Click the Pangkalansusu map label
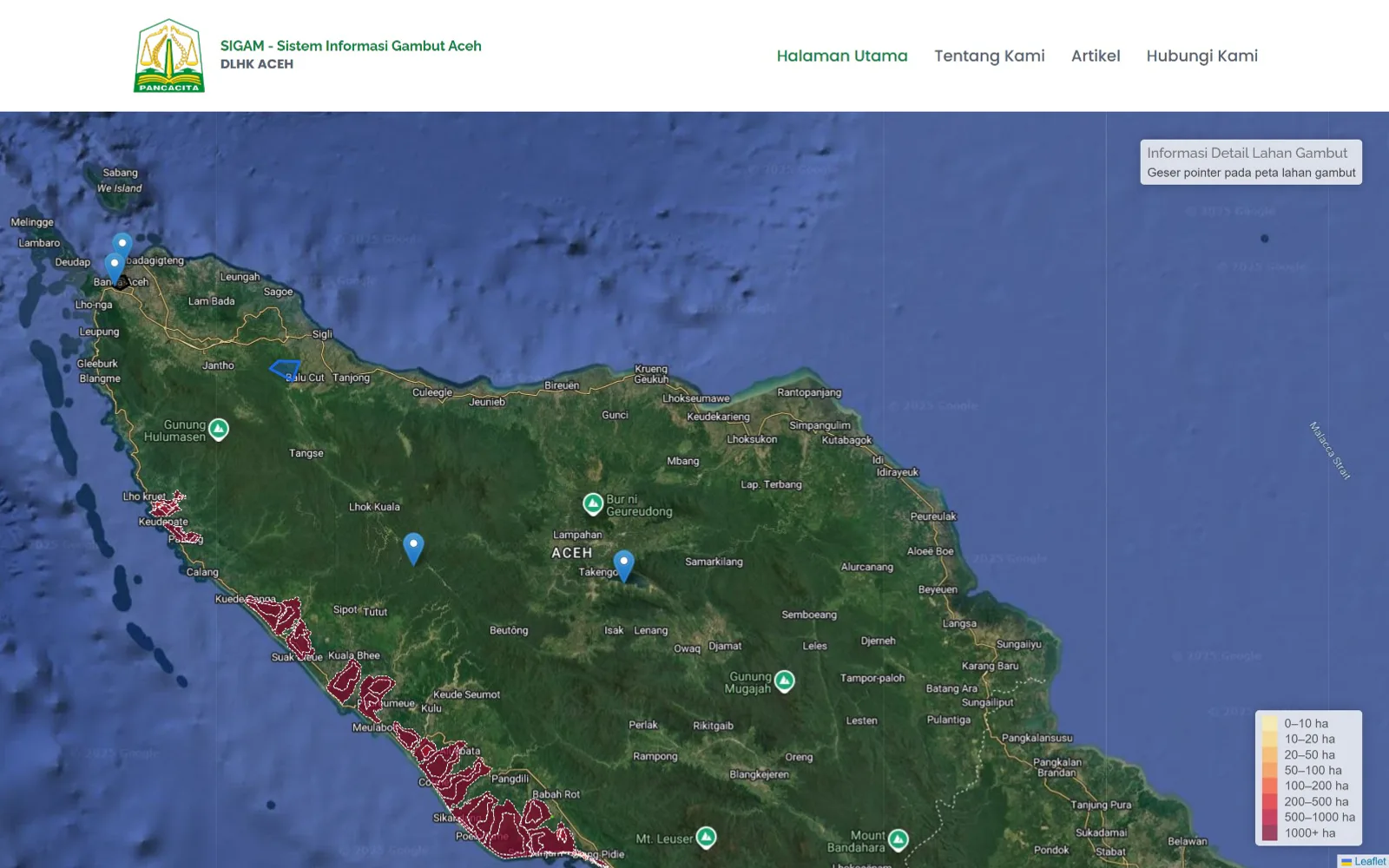Screen dimensions: 1389x868 click(1037, 738)
